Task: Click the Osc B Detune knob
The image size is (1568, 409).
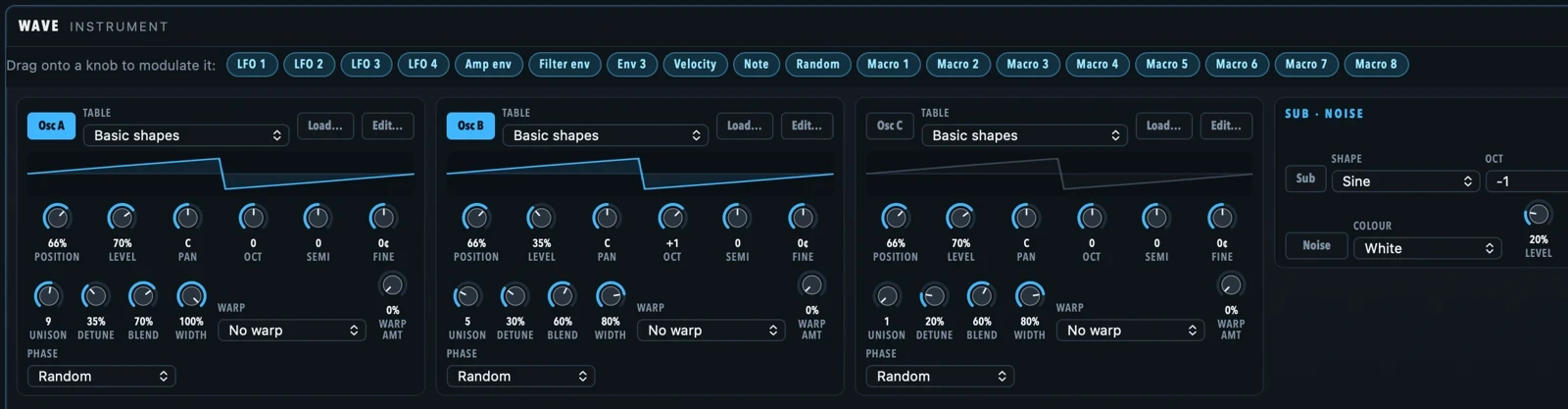Action: (514, 295)
